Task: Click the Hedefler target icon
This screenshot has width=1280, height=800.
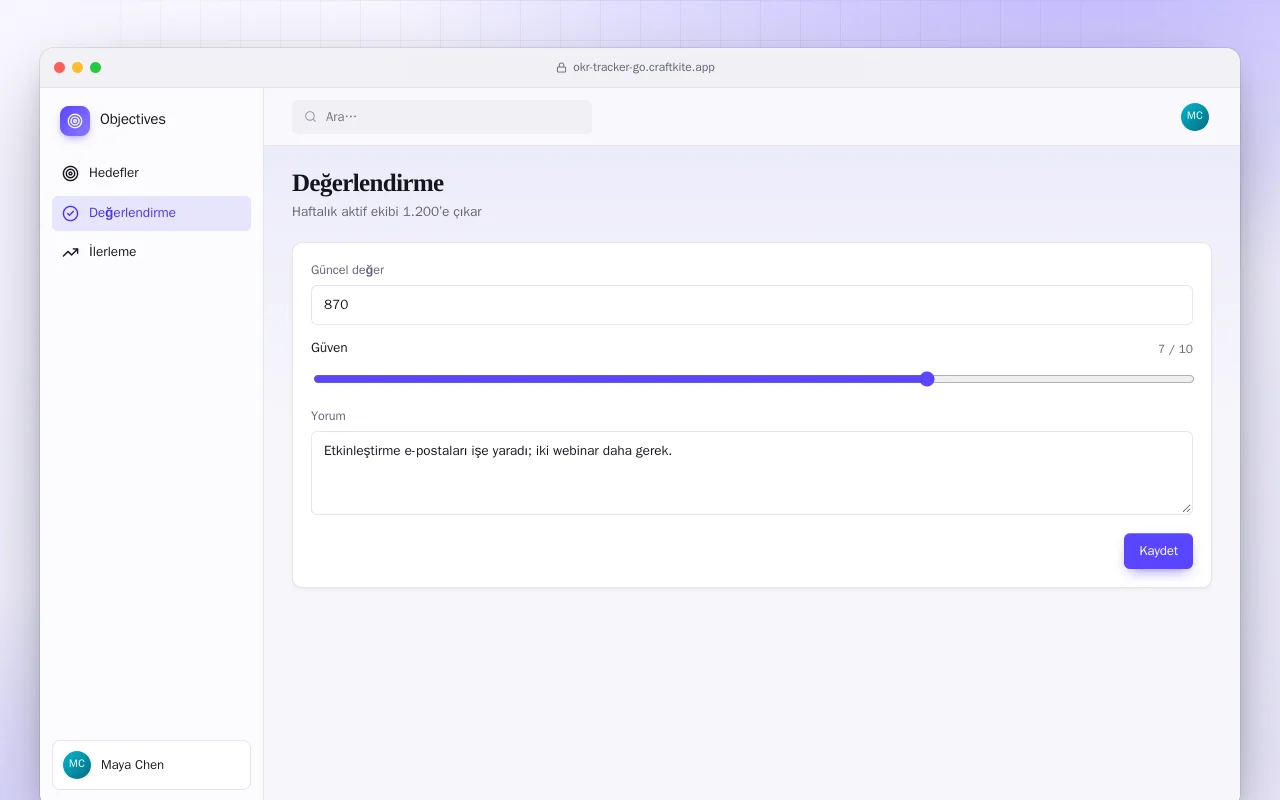Action: pyautogui.click(x=70, y=173)
